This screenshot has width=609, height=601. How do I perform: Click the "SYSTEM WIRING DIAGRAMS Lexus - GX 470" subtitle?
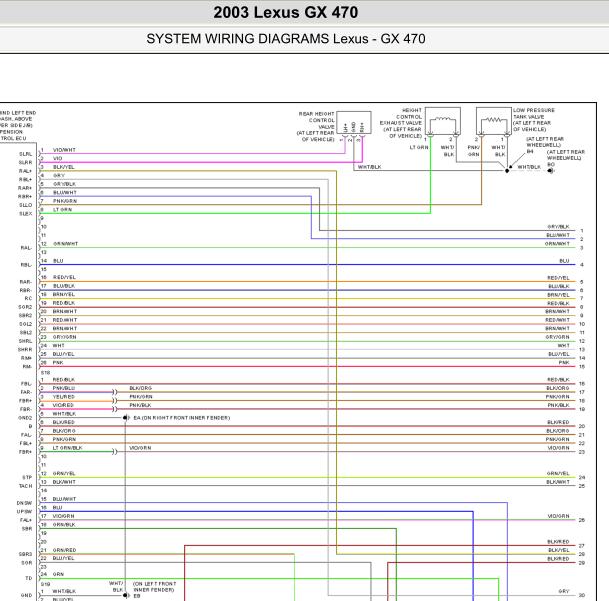click(x=285, y=39)
